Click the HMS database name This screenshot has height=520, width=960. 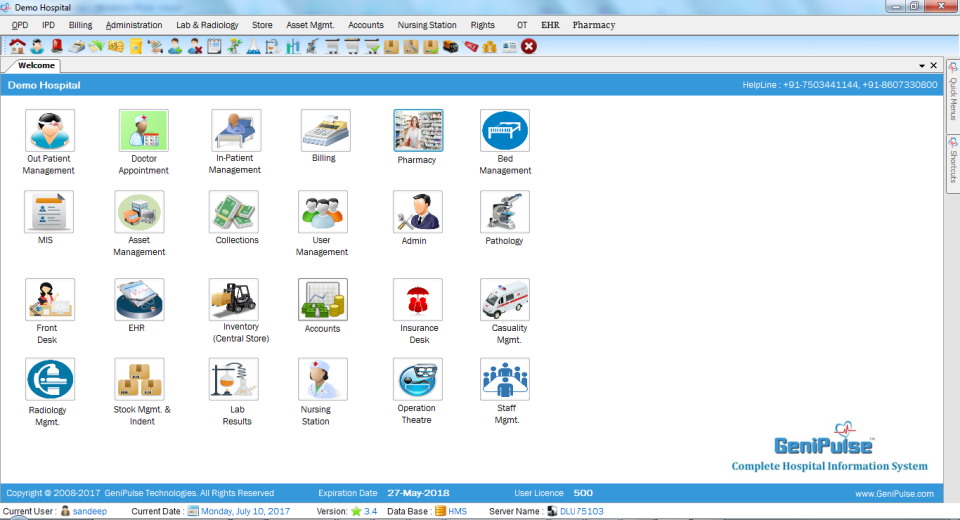pos(457,511)
